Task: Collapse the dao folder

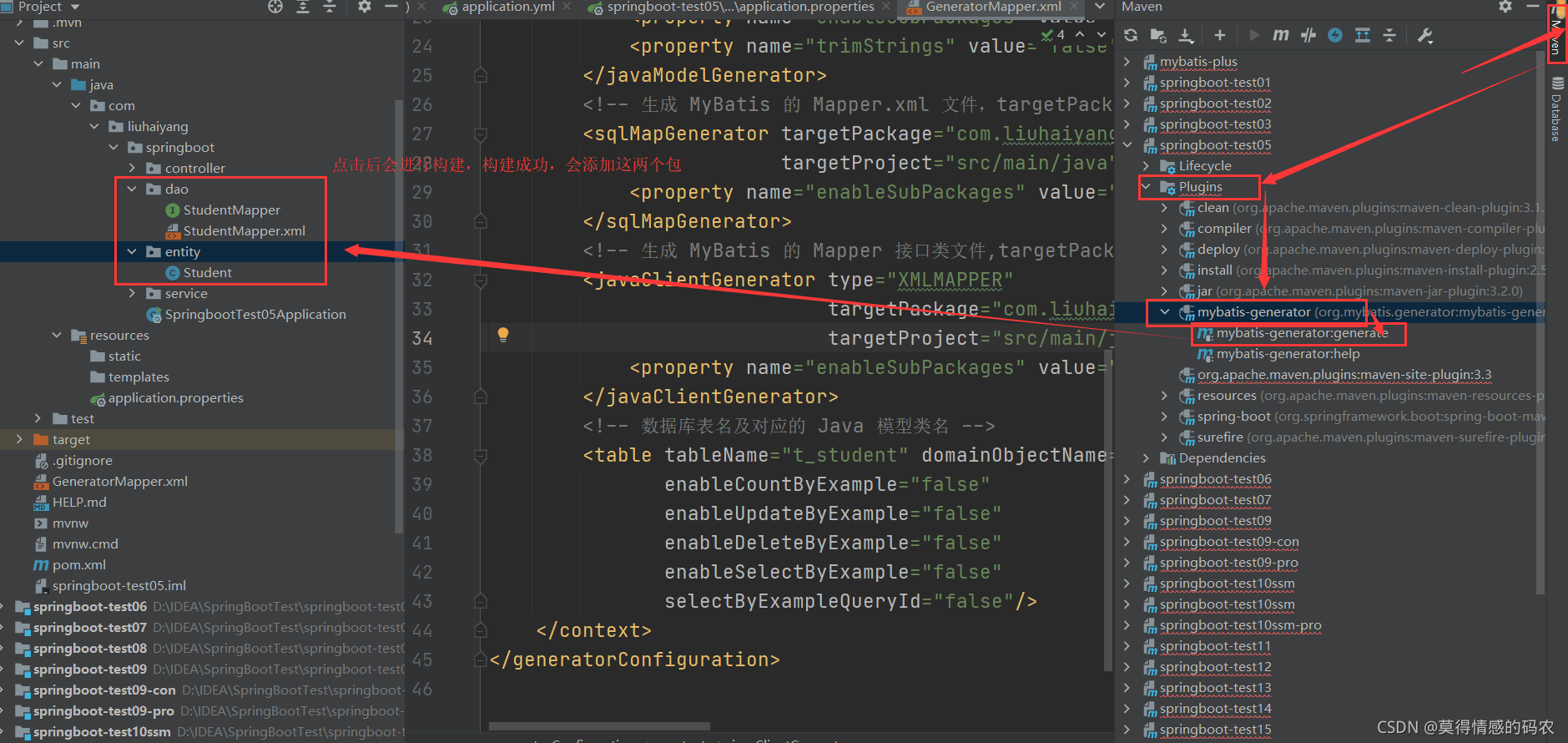Action: (x=132, y=190)
